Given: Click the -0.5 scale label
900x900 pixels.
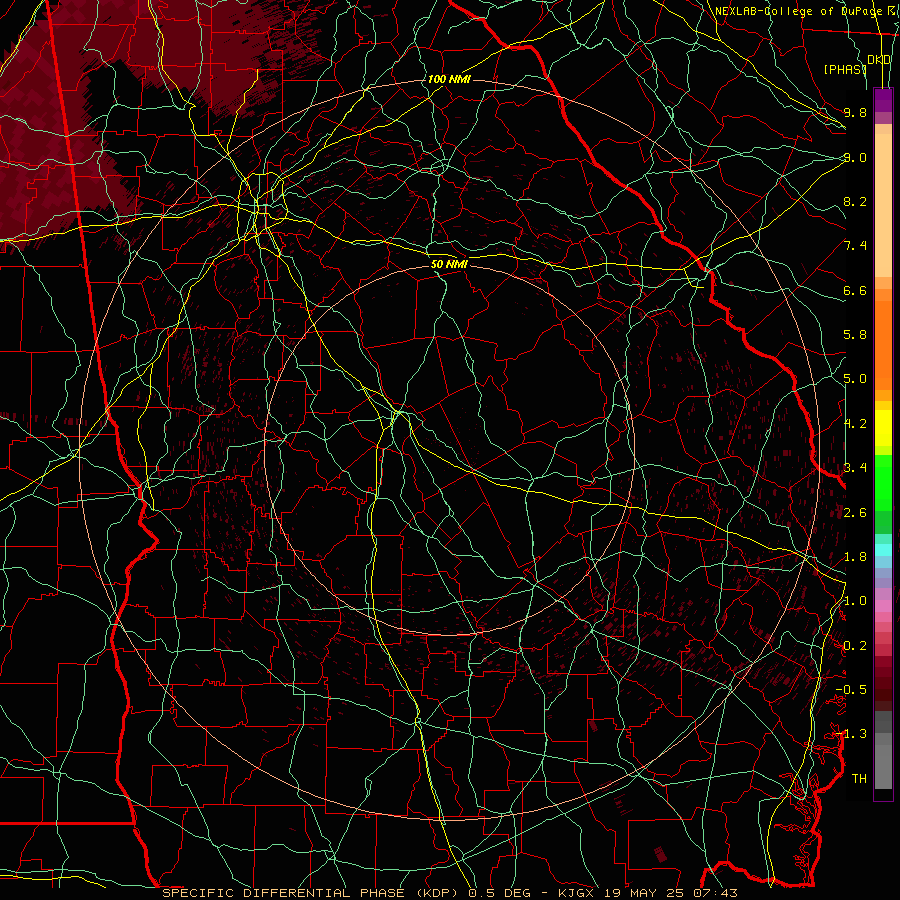Looking at the screenshot, I should tap(851, 690).
